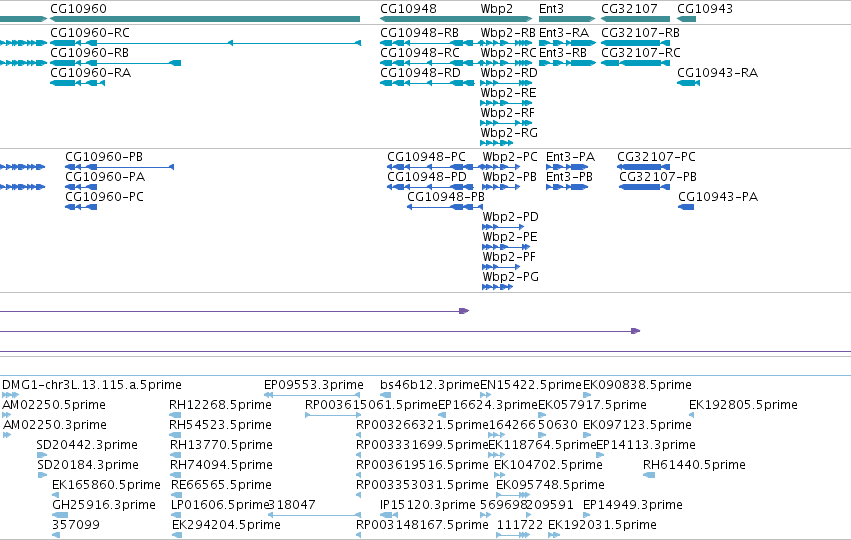Image resolution: width=851 pixels, height=540 pixels.
Task: Select protein Wbp2-PE
Action: 506,247
